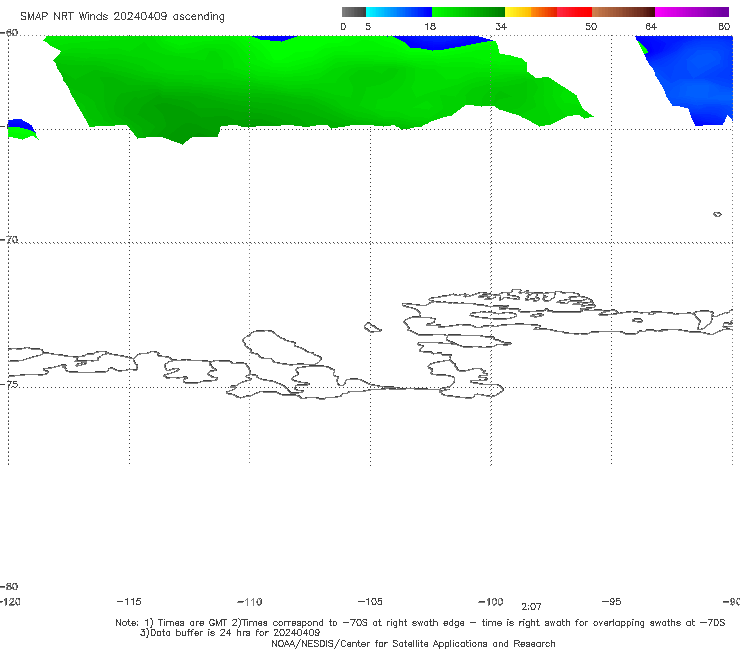Click the note line starting 'Note: 1) Times are GMT'
The height and width of the screenshot is (650, 740).
tap(420, 623)
